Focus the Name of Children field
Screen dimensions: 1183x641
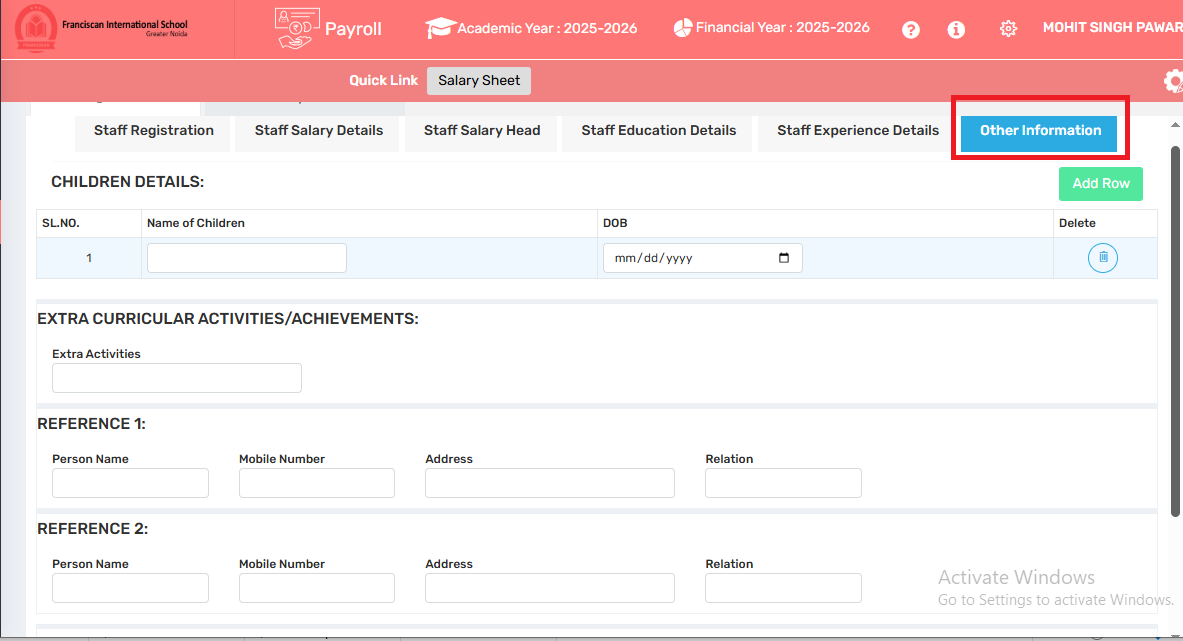[x=247, y=258]
